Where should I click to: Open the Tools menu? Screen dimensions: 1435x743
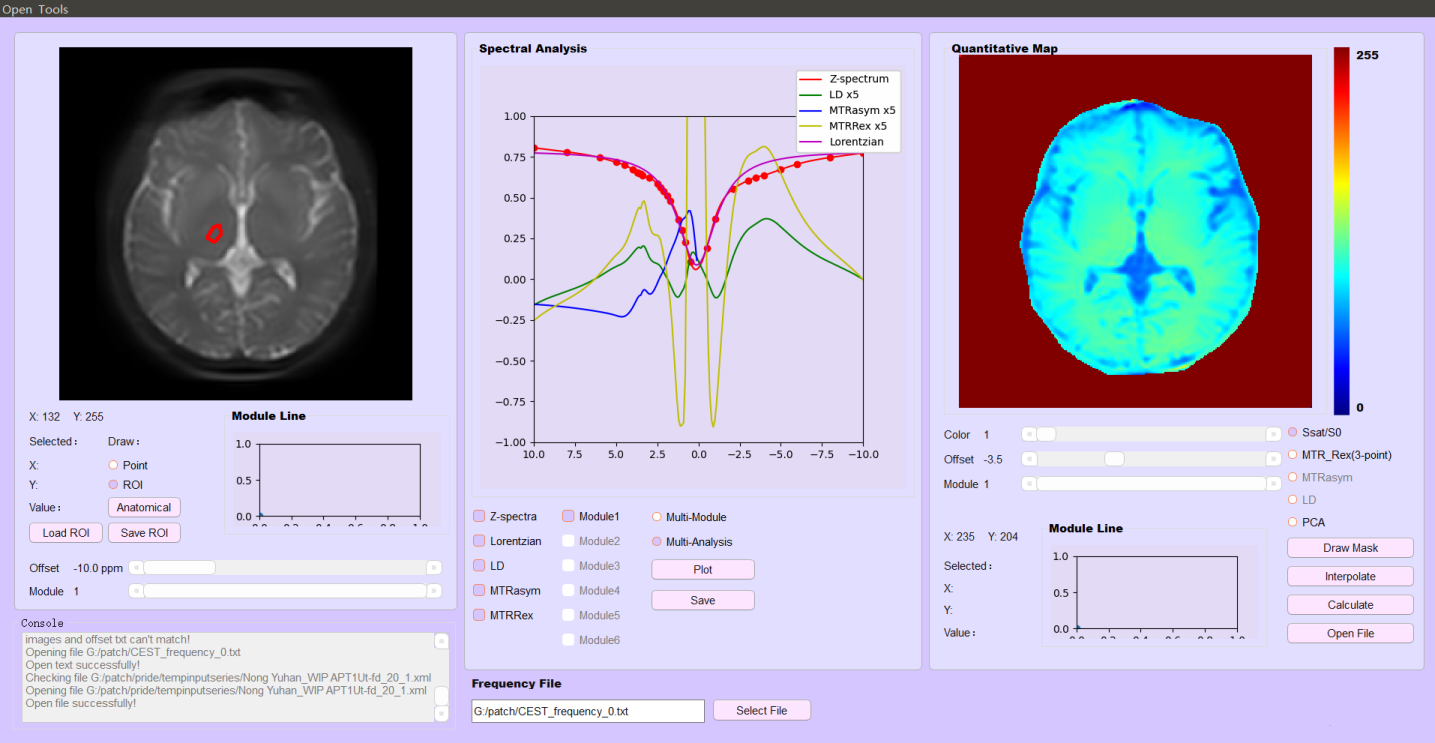click(53, 9)
